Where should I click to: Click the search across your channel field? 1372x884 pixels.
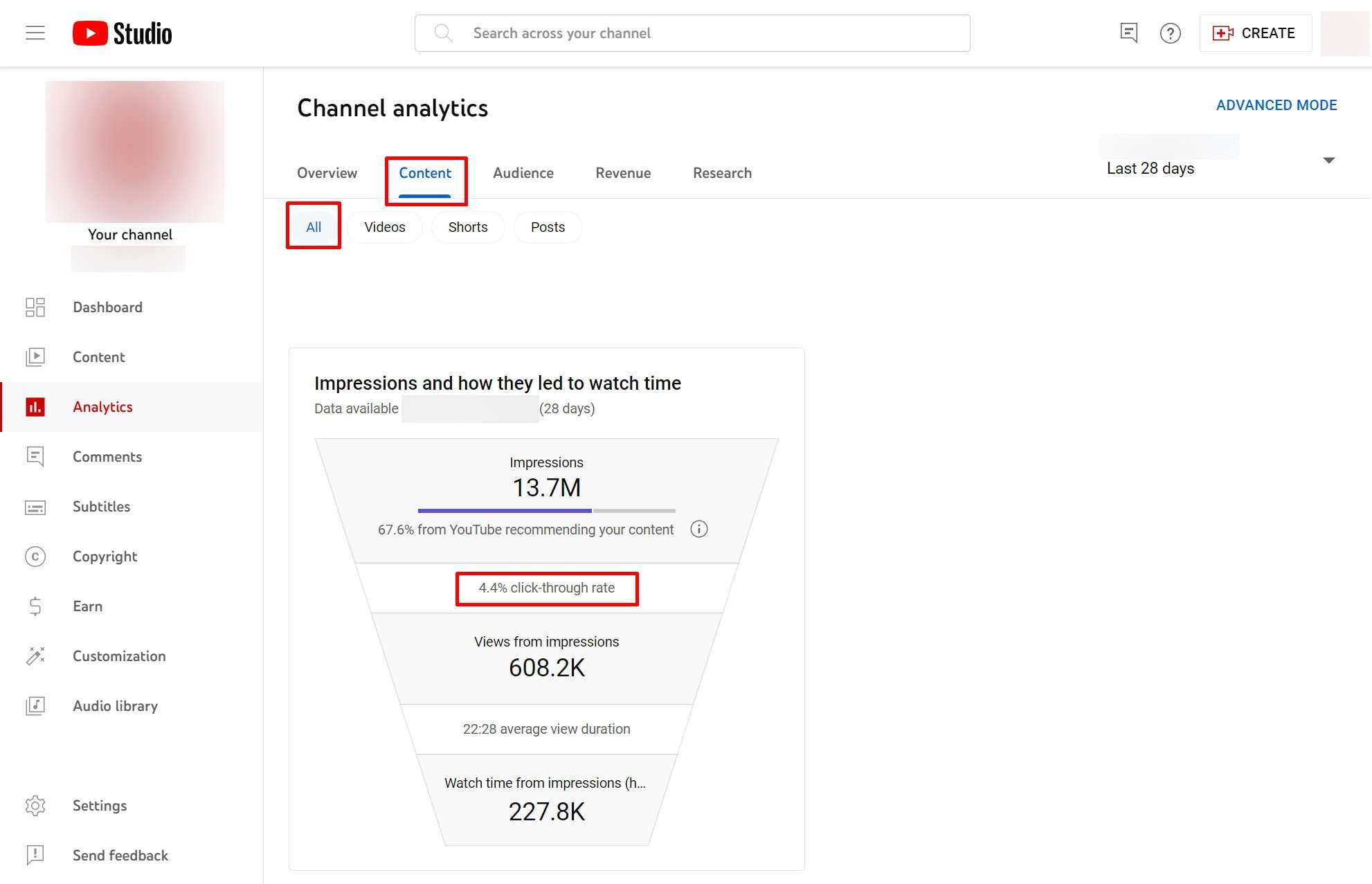tap(692, 33)
